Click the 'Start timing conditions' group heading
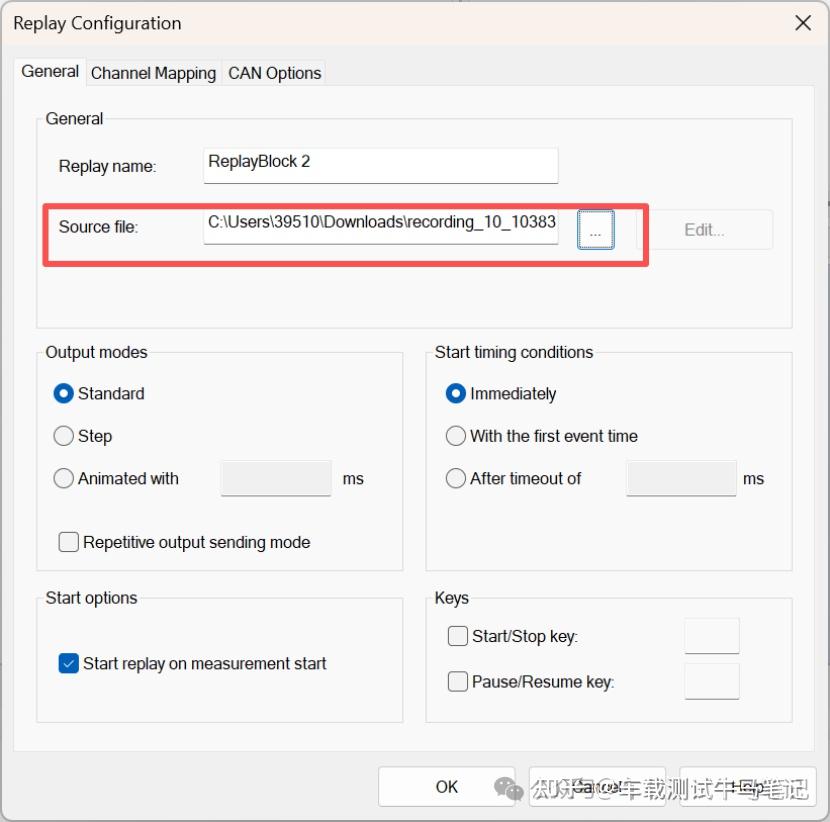The height and width of the screenshot is (822, 830). (x=513, y=353)
